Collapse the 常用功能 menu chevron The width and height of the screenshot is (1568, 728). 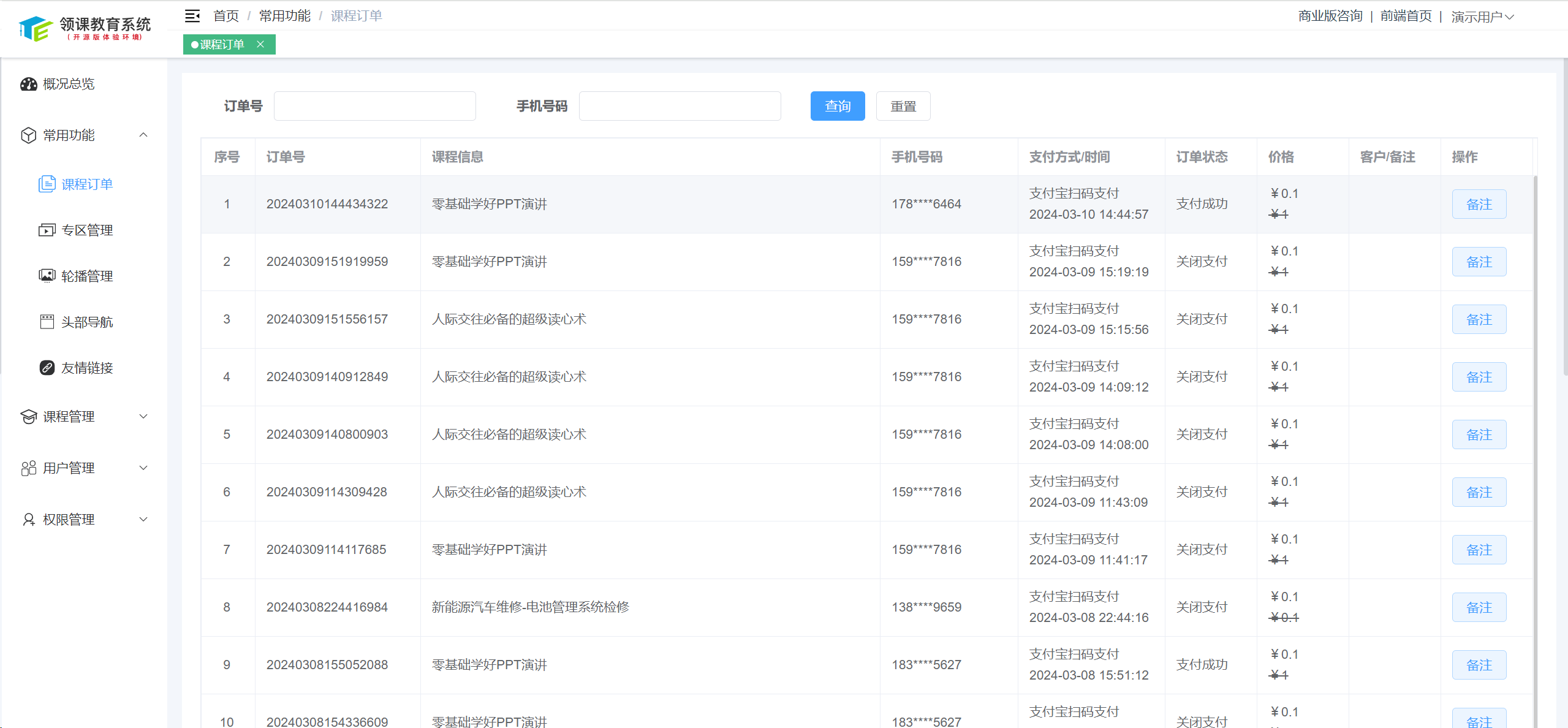tap(143, 135)
